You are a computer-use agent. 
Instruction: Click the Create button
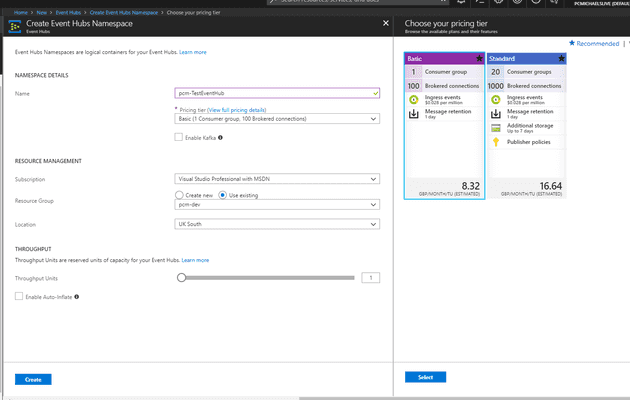pos(33,380)
